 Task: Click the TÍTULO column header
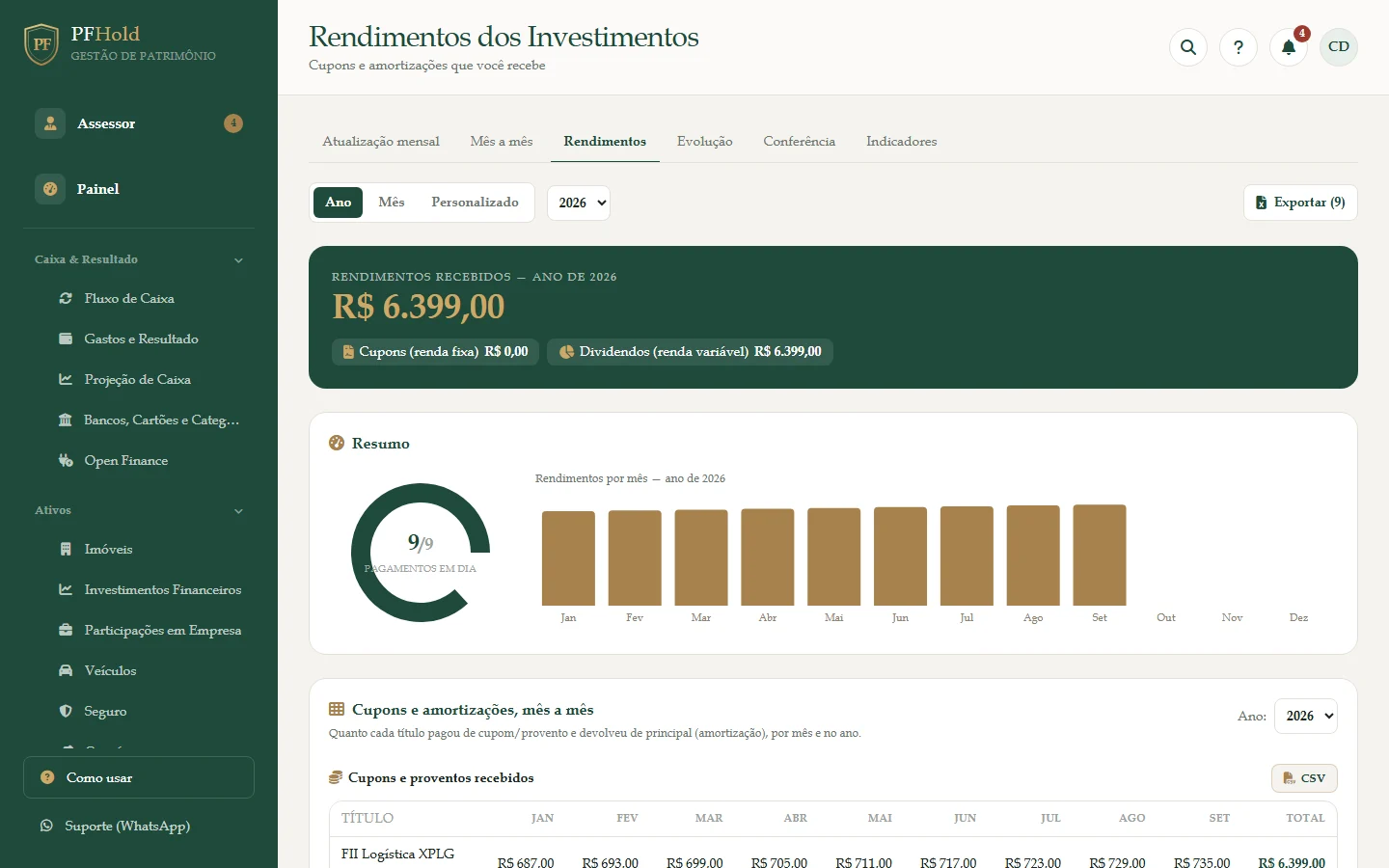pyautogui.click(x=368, y=818)
